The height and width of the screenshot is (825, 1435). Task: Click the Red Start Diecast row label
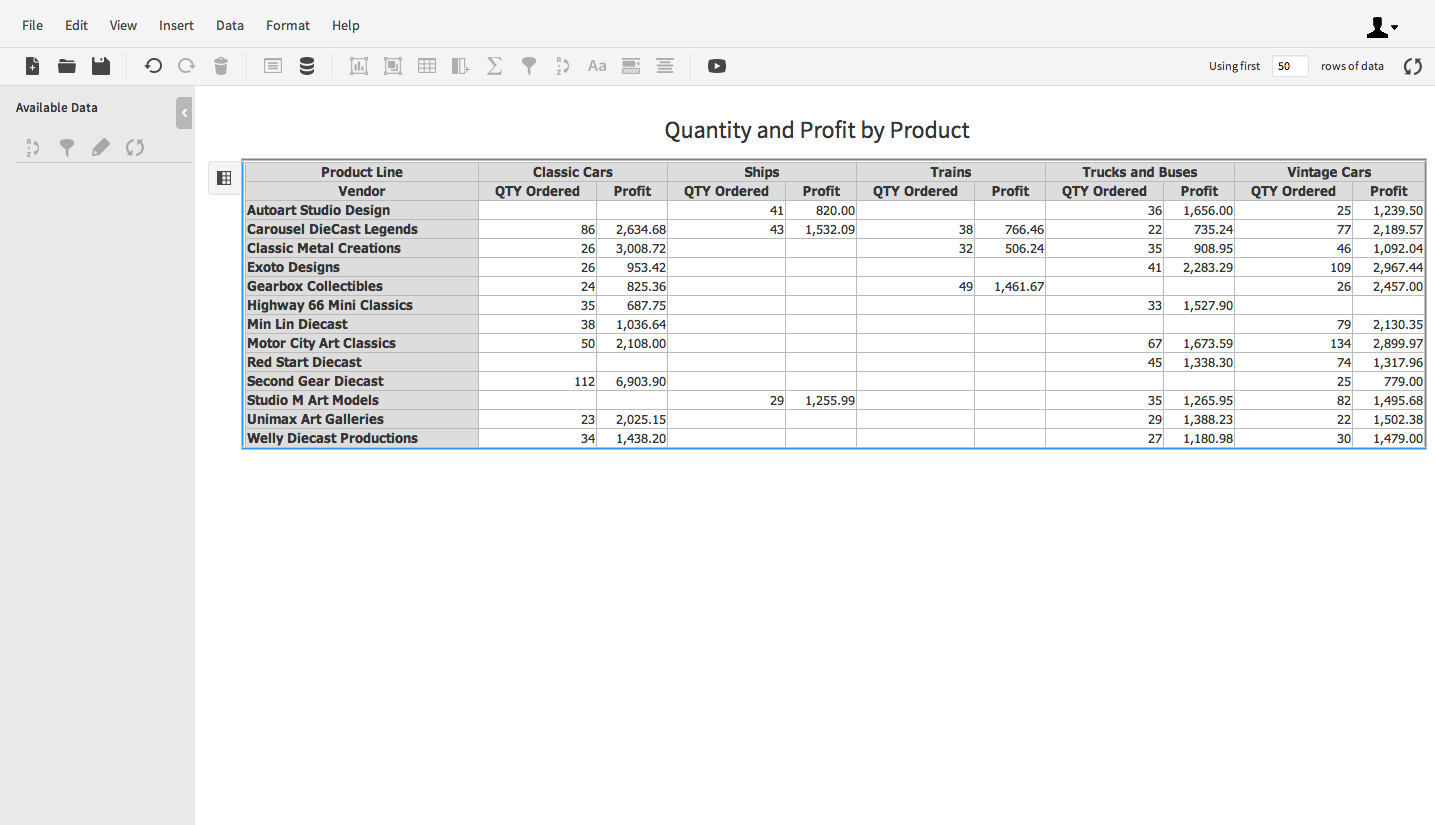pyautogui.click(x=362, y=362)
